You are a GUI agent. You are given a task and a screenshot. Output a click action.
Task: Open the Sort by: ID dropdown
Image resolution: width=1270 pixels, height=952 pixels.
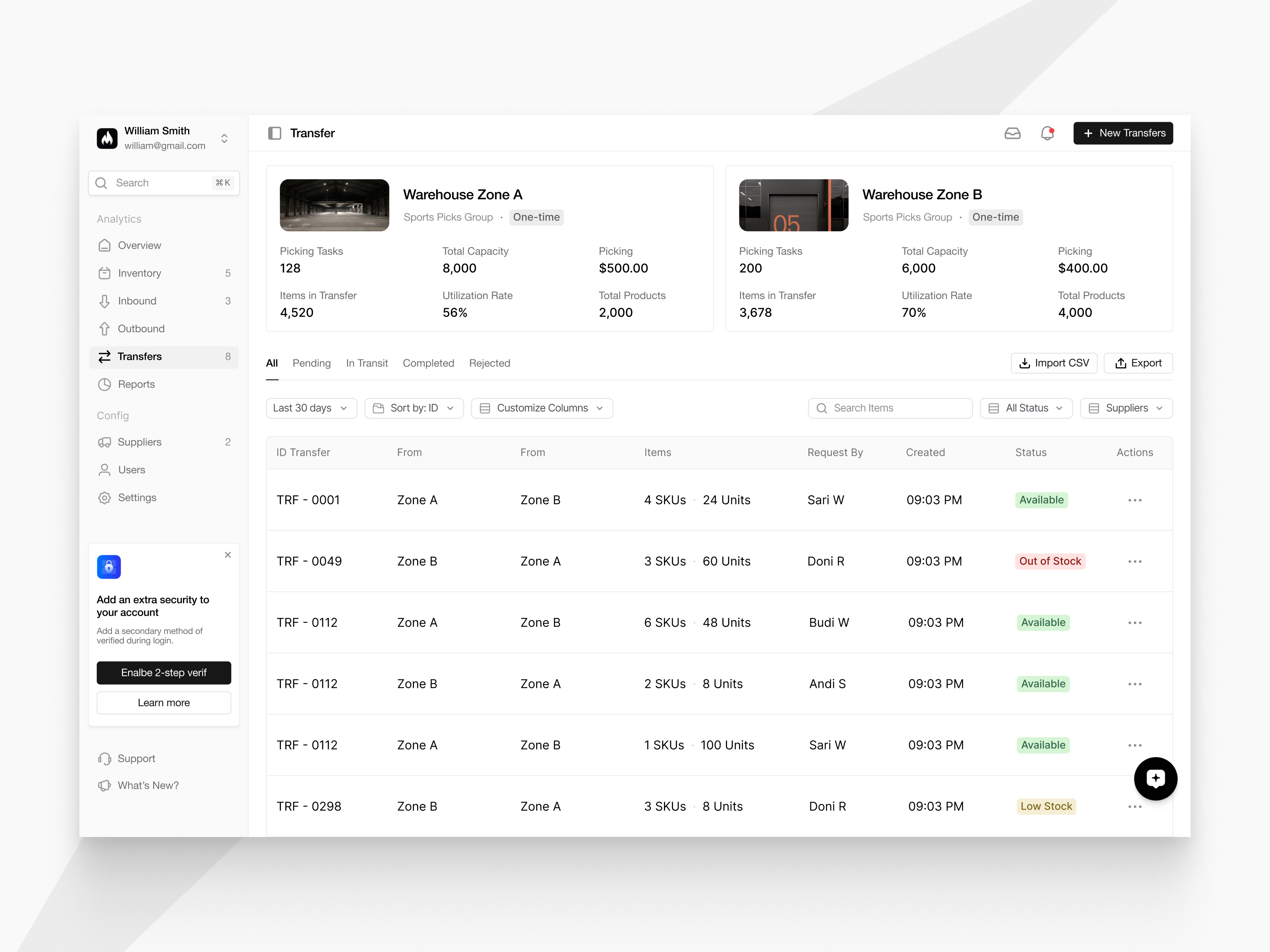point(414,408)
